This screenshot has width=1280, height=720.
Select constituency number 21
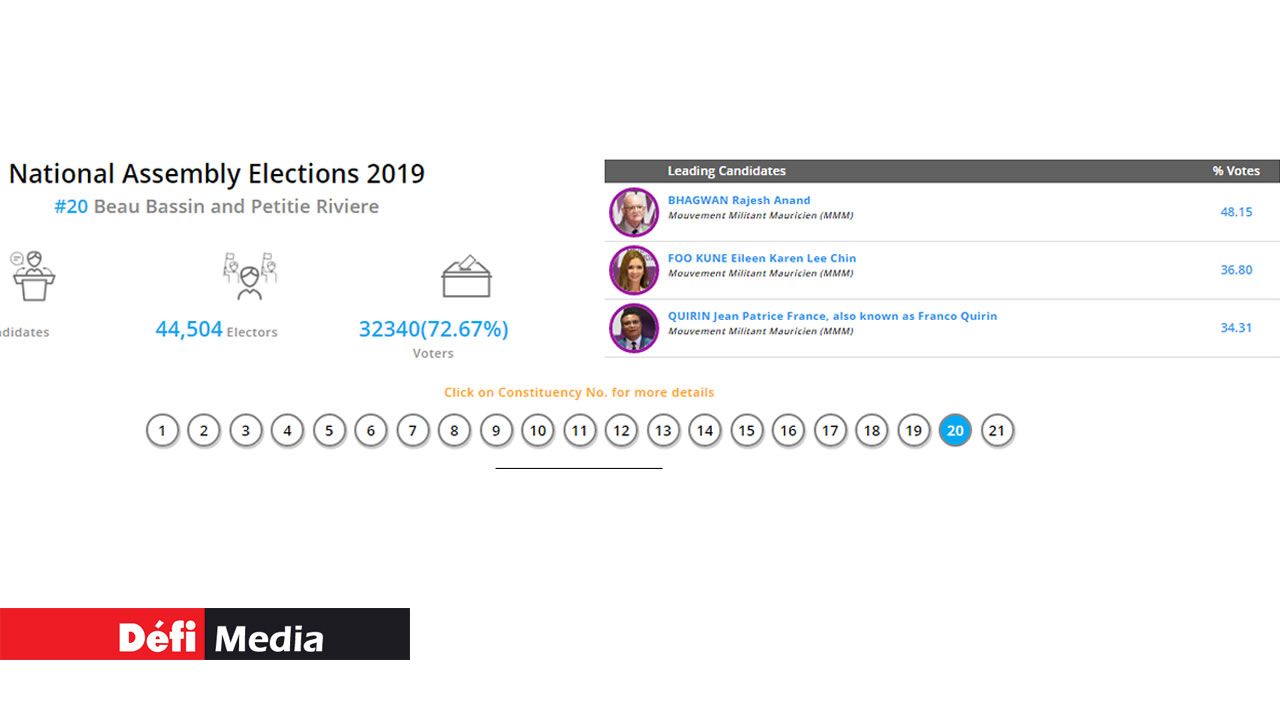pyautogui.click(x=996, y=431)
